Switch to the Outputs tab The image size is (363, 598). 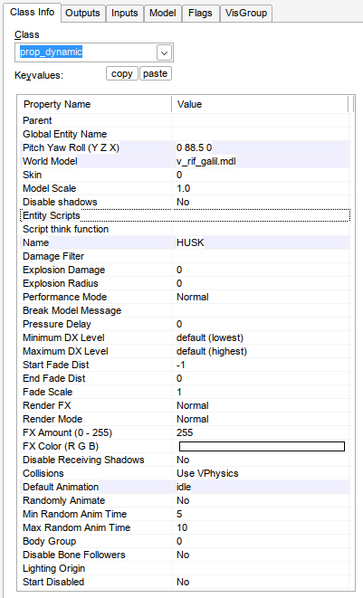pyautogui.click(x=83, y=13)
